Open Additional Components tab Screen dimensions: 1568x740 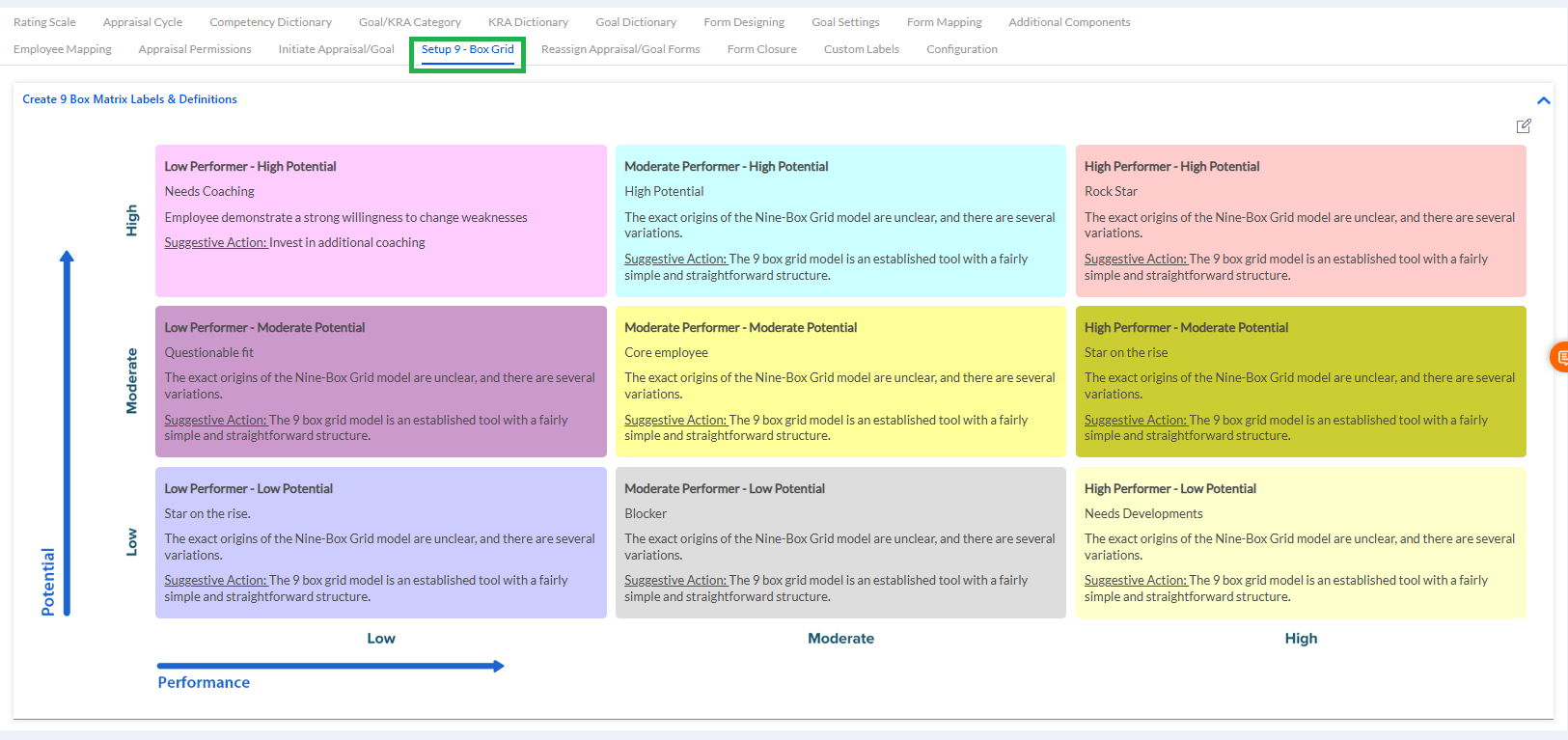(1069, 22)
